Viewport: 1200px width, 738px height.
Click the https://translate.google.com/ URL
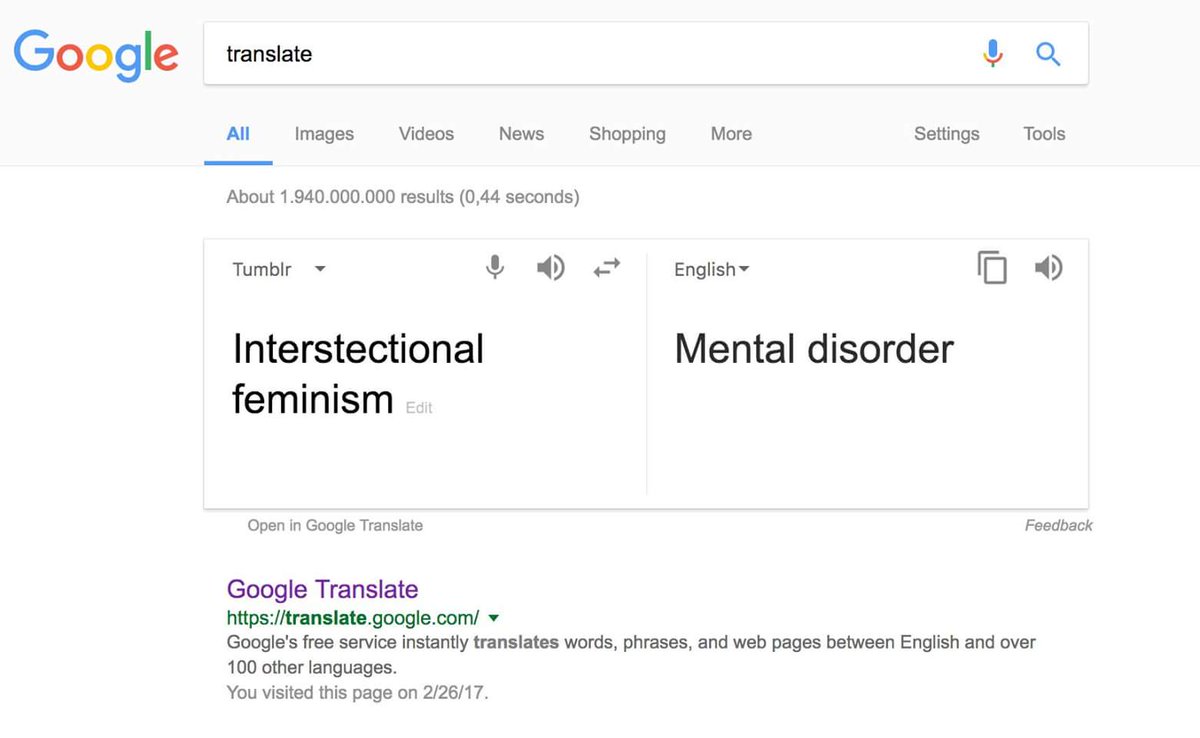(353, 618)
